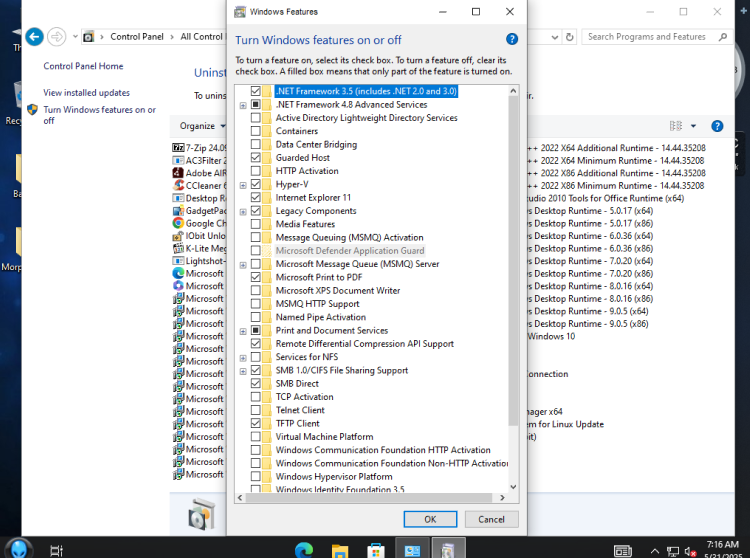
Task: Select the SMB Direct feature row
Action: 297,383
